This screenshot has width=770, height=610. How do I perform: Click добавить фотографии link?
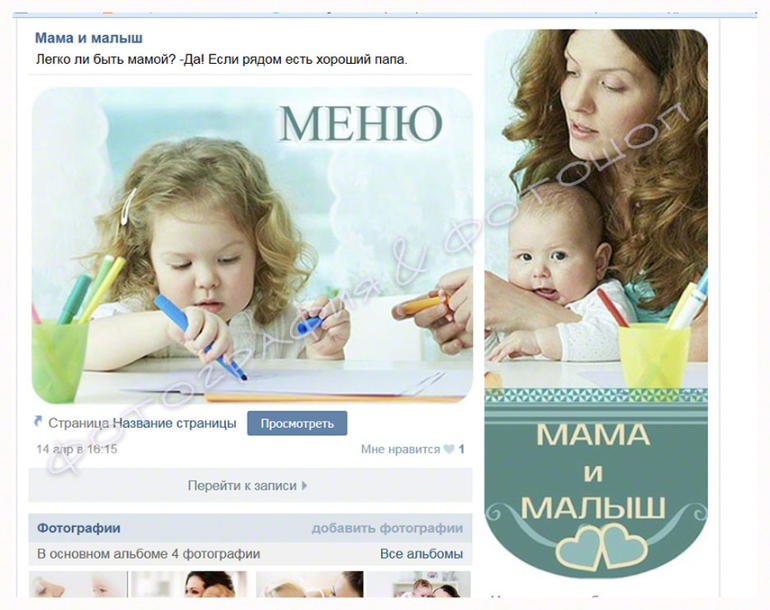point(387,528)
